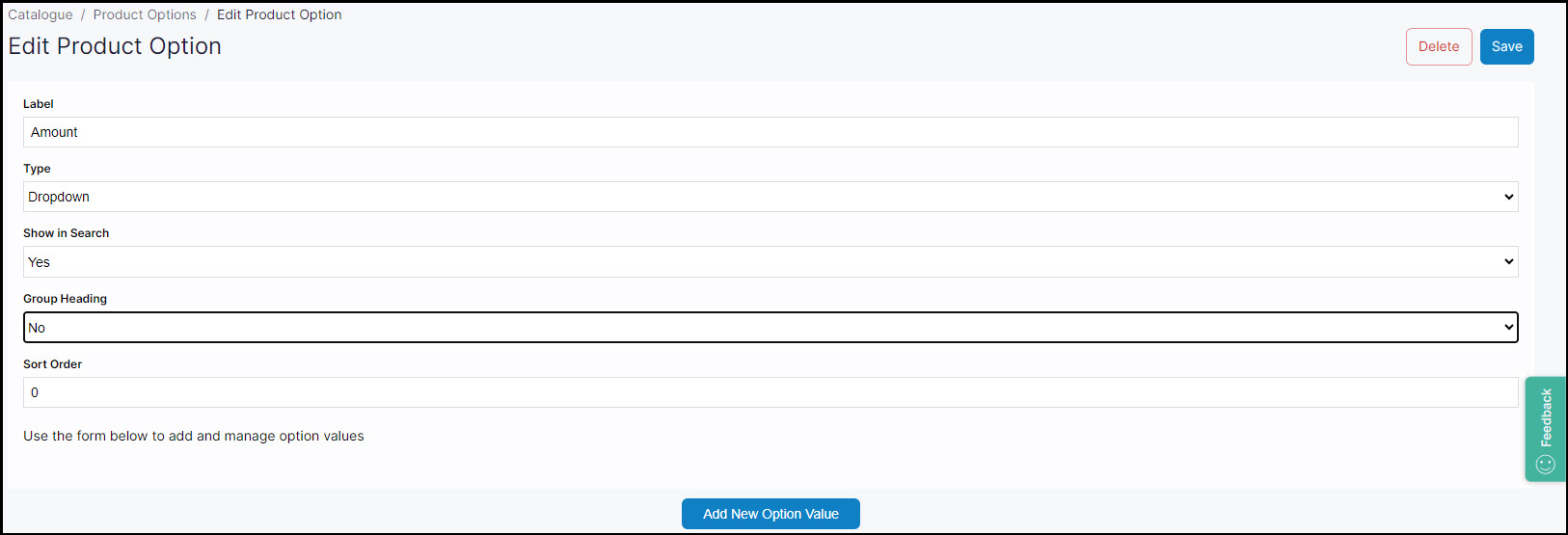The image size is (1568, 535).
Task: Expand the Show in Search dropdown
Action: click(770, 262)
